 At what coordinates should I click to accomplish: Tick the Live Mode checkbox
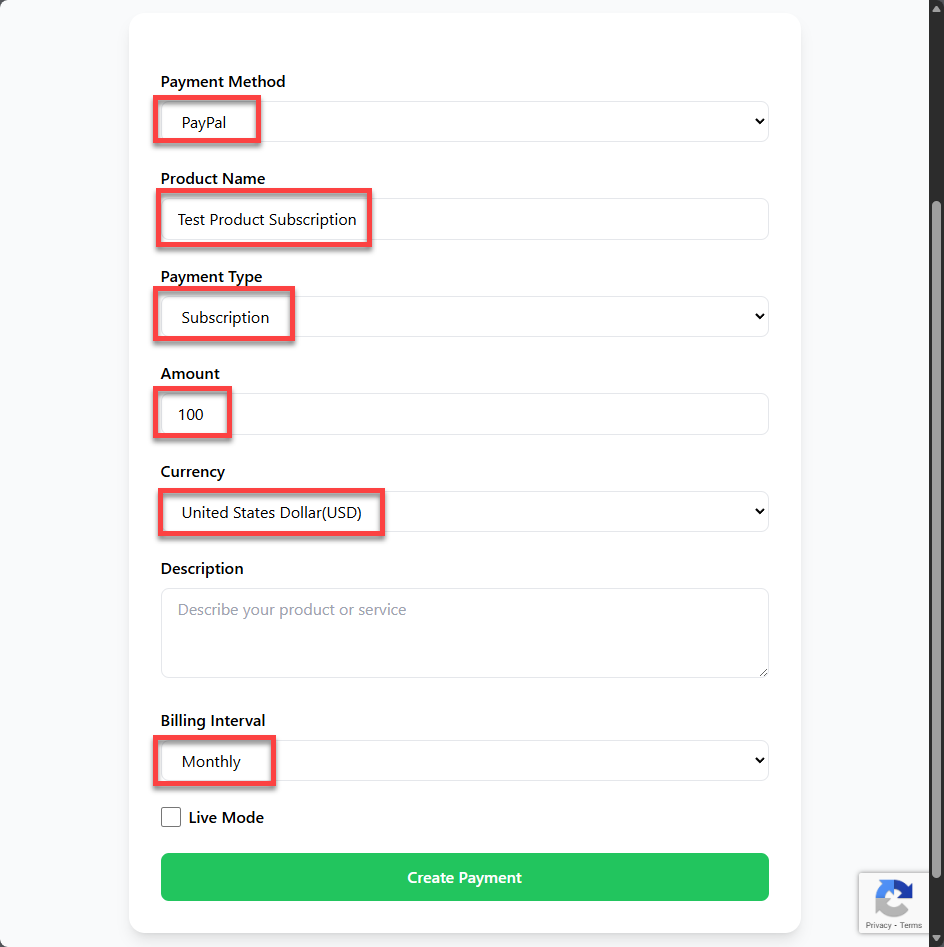[x=171, y=817]
